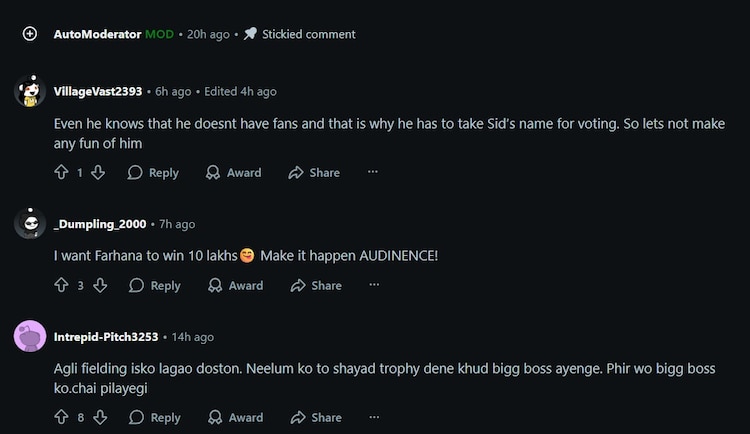This screenshot has height=434, width=750.
Task: Share VillageVast2393's comment
Action: tap(314, 173)
